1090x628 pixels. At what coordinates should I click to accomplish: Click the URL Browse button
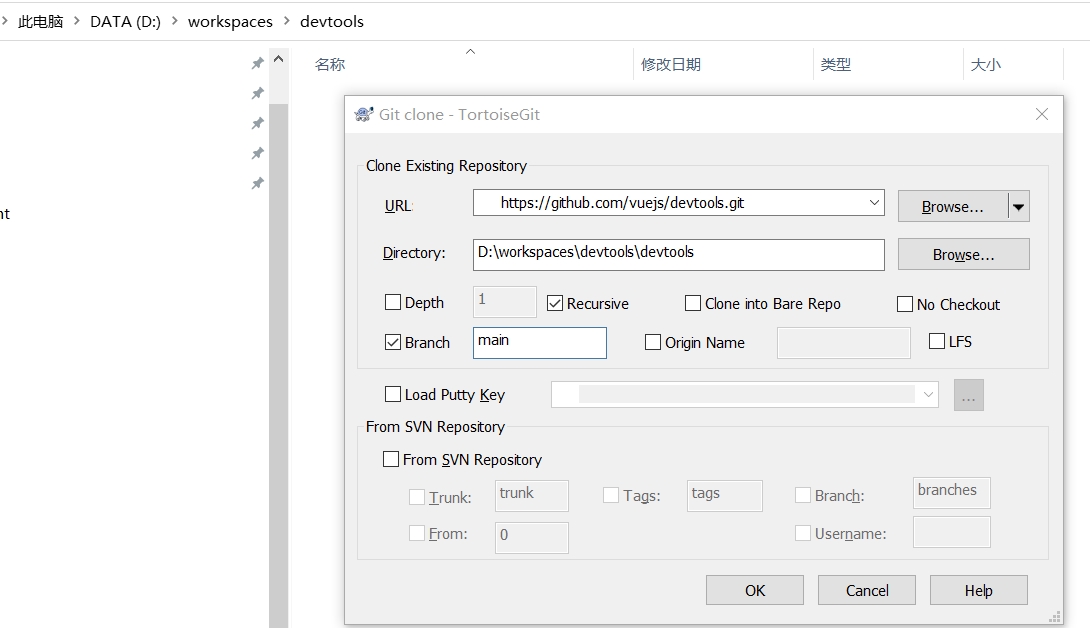coord(952,207)
